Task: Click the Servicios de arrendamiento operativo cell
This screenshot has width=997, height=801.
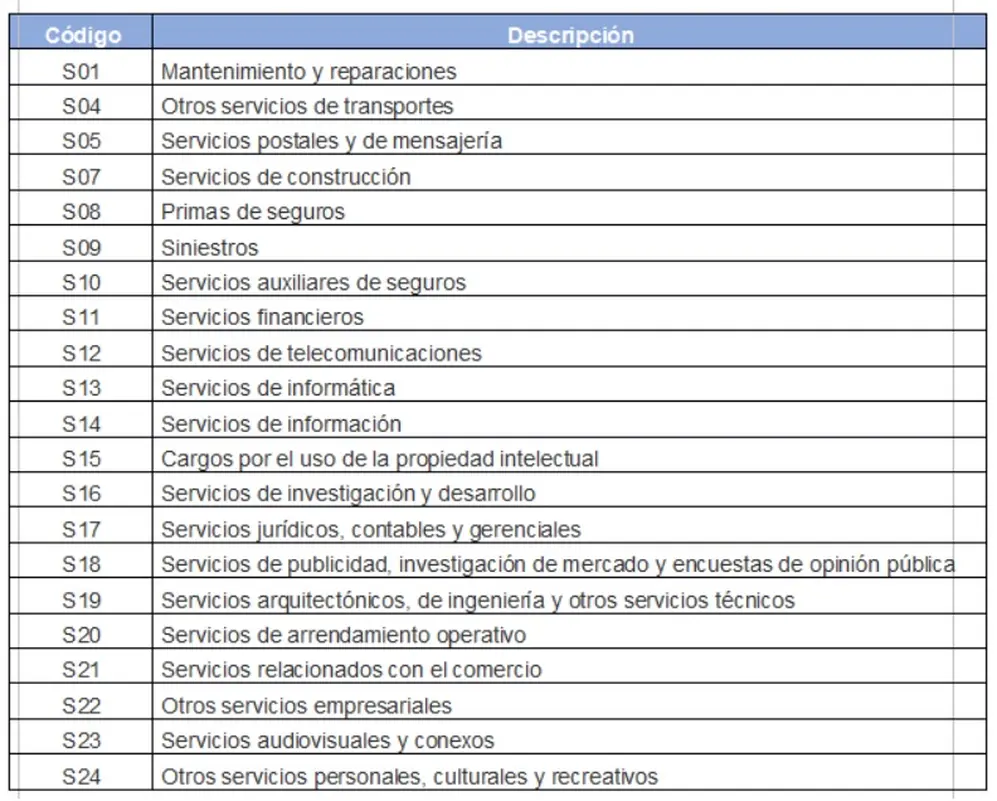Action: click(570, 631)
